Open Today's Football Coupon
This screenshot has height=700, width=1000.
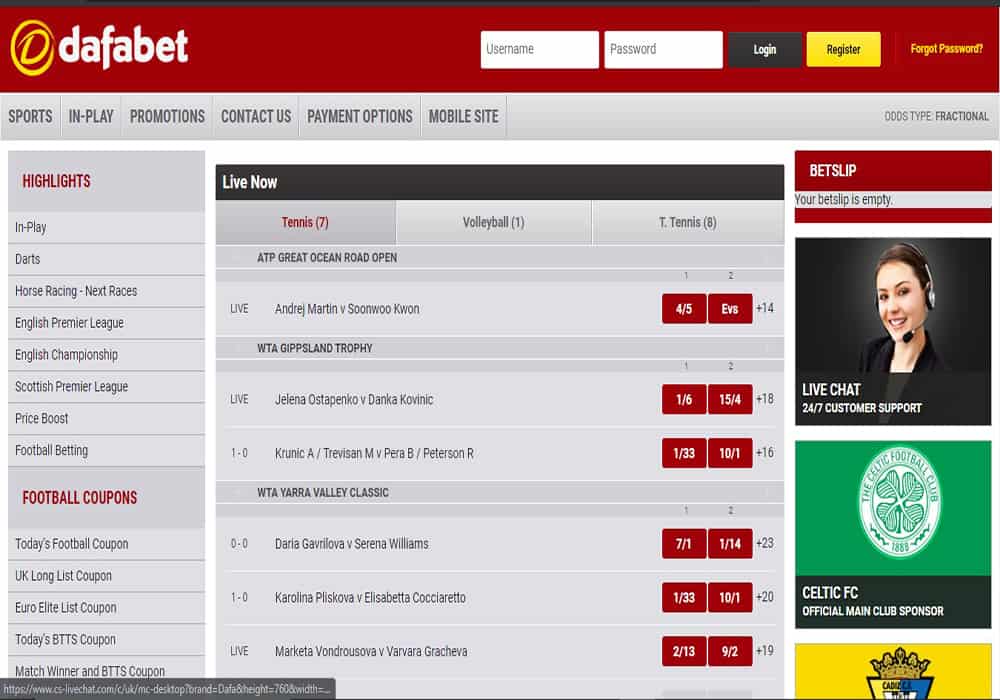point(107,544)
